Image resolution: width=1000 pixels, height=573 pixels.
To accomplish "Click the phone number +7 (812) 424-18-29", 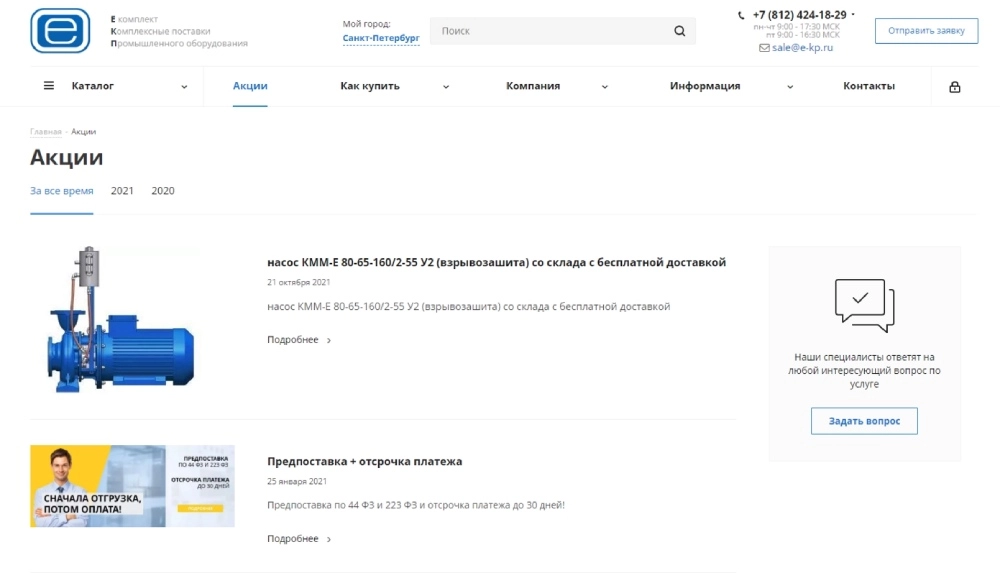I will coord(799,15).
